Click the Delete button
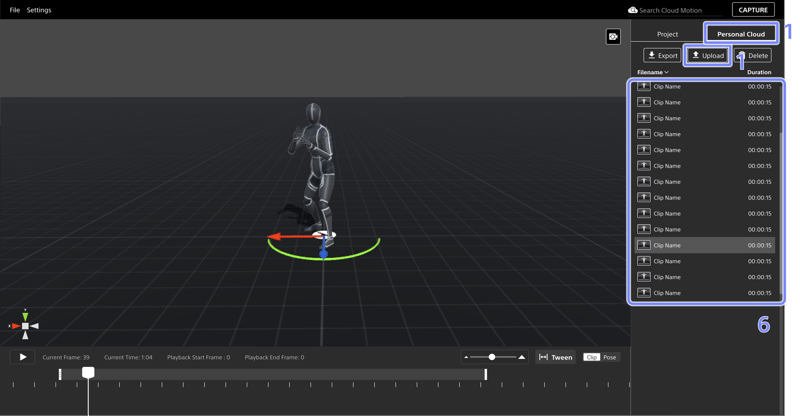Viewport: 800px width, 416px height. coord(753,56)
